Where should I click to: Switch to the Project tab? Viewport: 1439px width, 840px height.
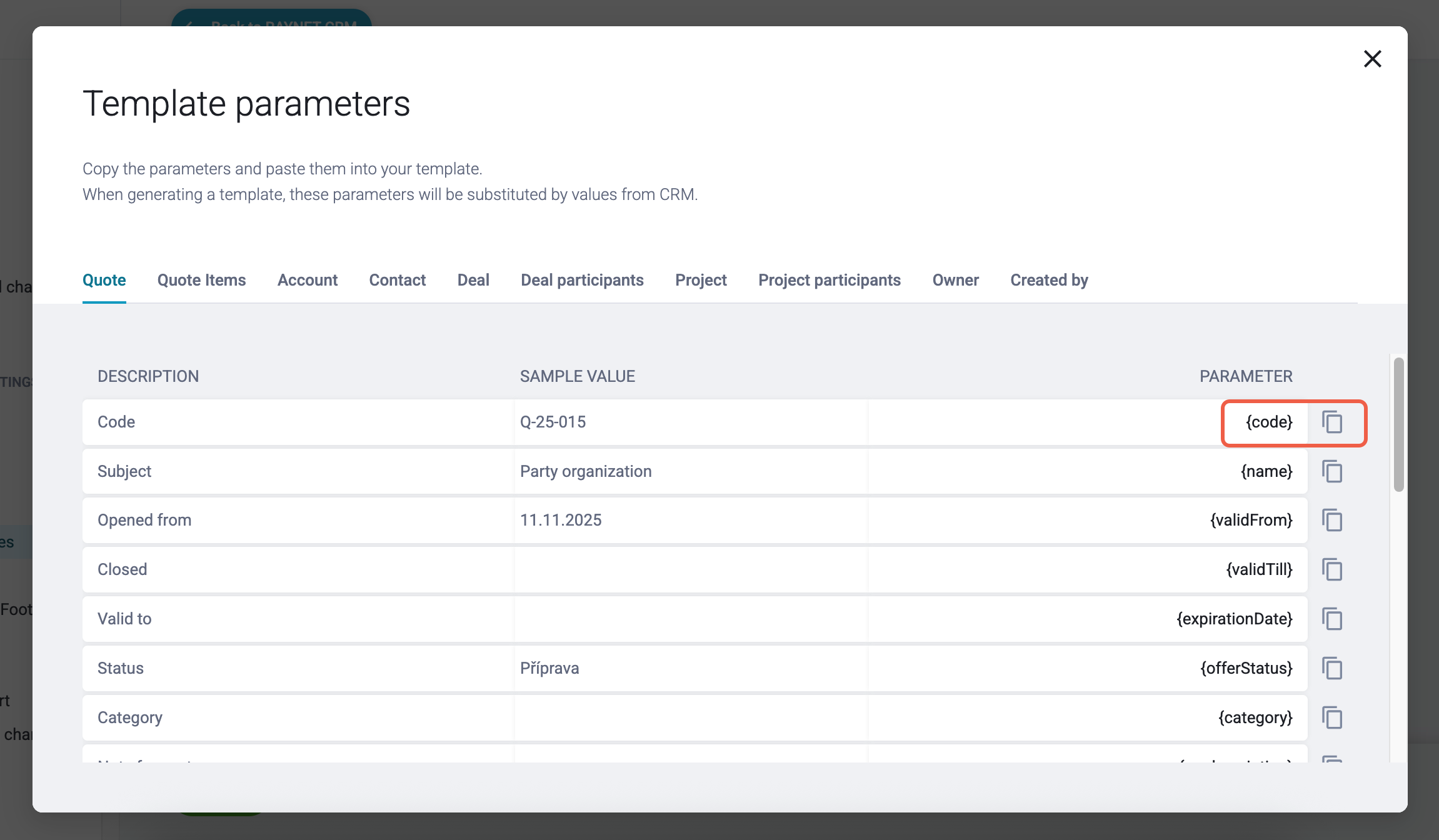701,280
